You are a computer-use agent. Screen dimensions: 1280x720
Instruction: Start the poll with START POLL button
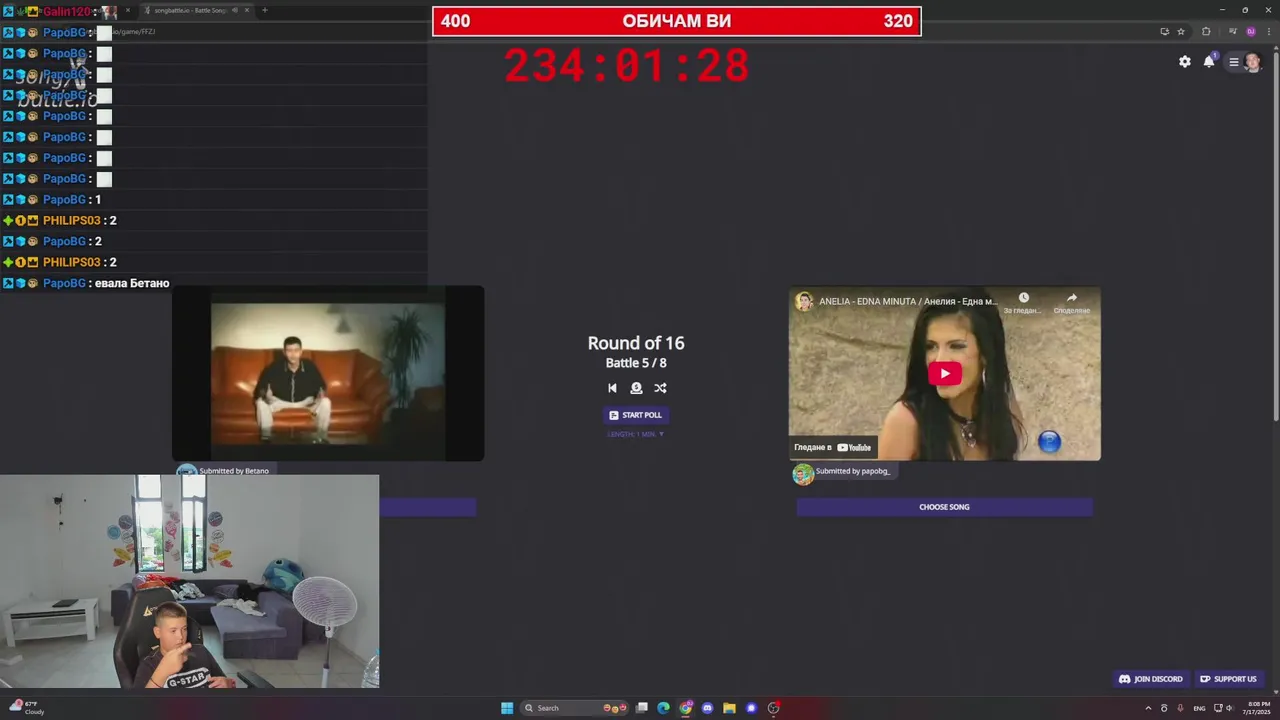point(636,415)
